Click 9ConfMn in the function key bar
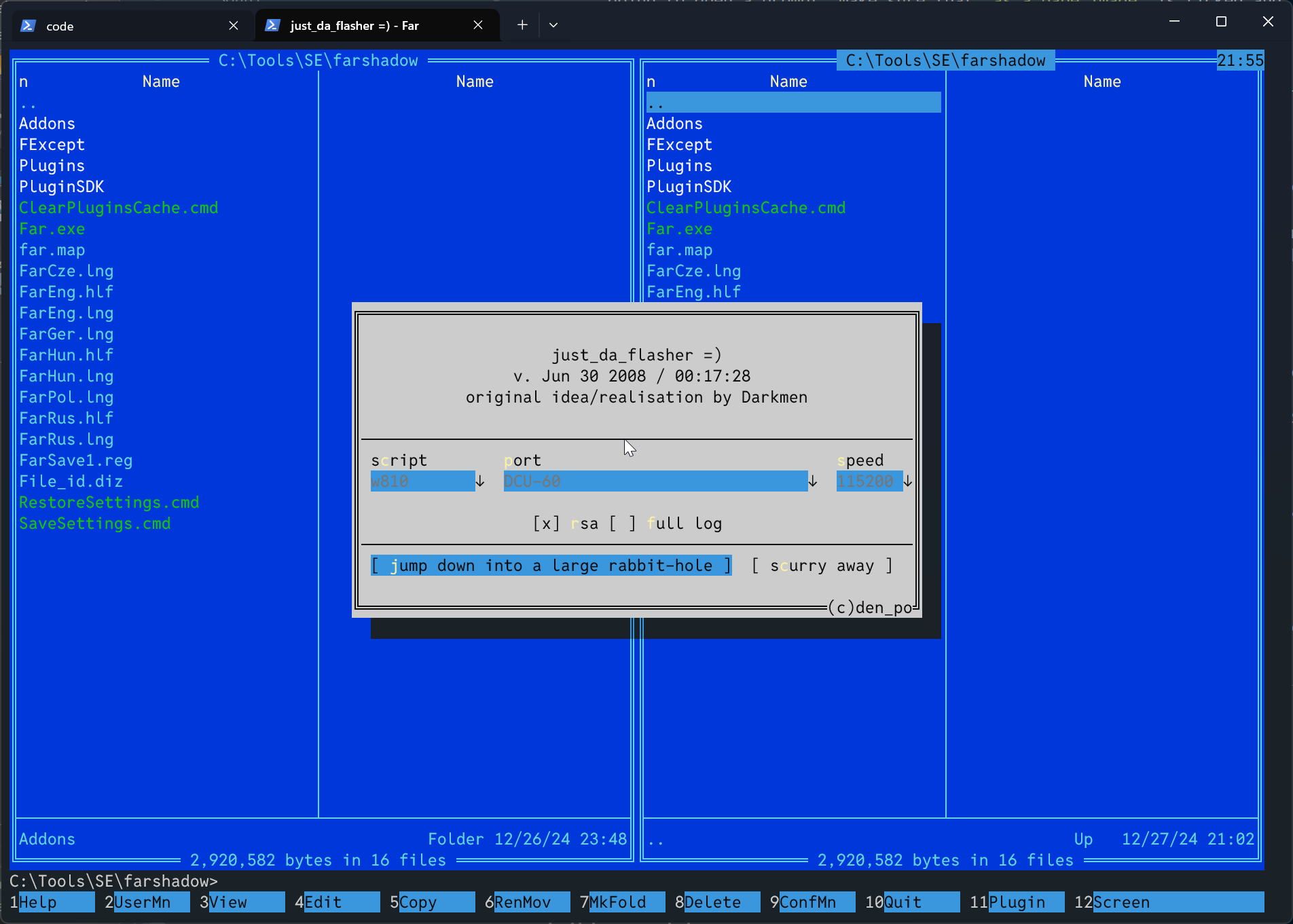Image resolution: width=1293 pixels, height=924 pixels. 813,902
